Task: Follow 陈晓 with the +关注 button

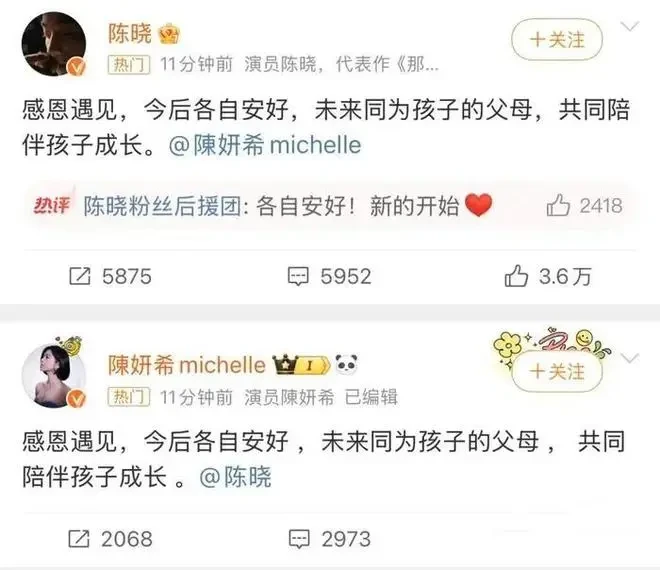Action: pos(557,40)
